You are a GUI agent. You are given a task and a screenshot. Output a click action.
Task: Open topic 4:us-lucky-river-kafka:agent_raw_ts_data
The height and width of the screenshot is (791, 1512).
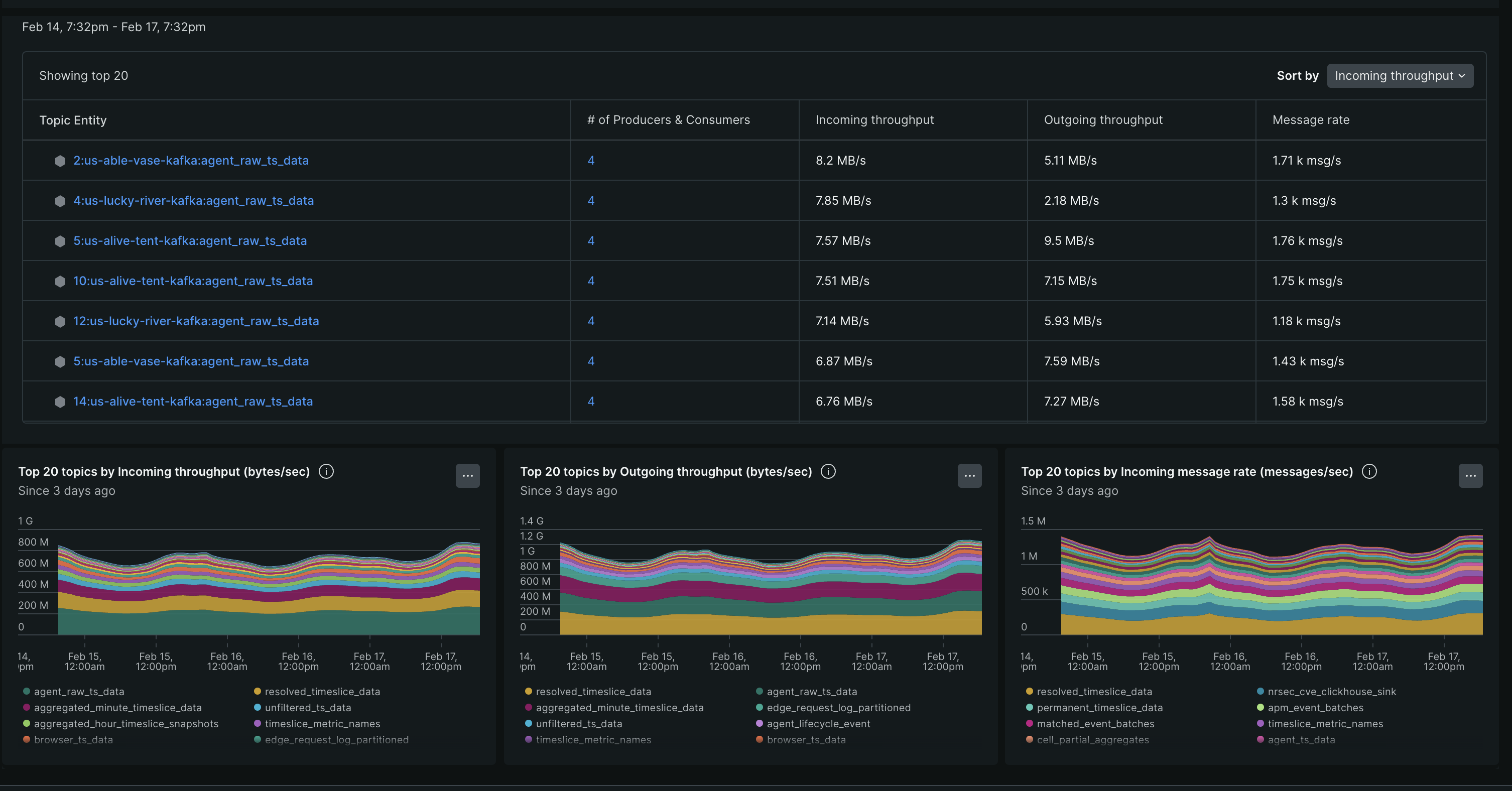pos(194,200)
